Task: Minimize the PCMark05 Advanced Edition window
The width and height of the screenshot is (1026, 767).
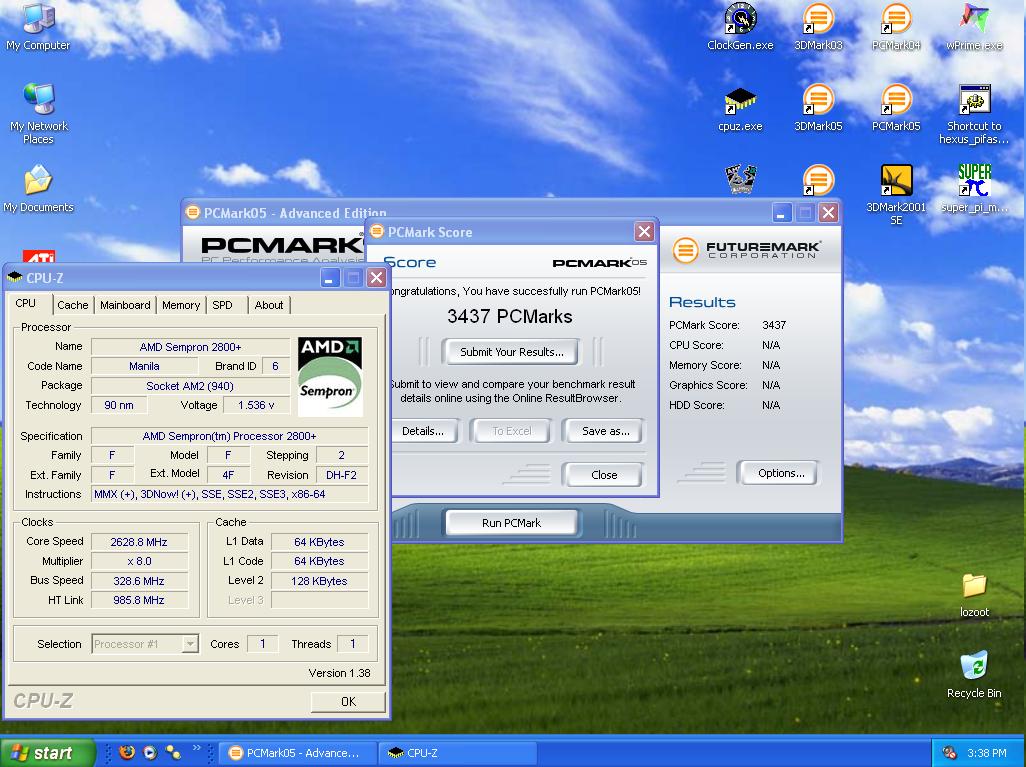Action: [x=781, y=213]
